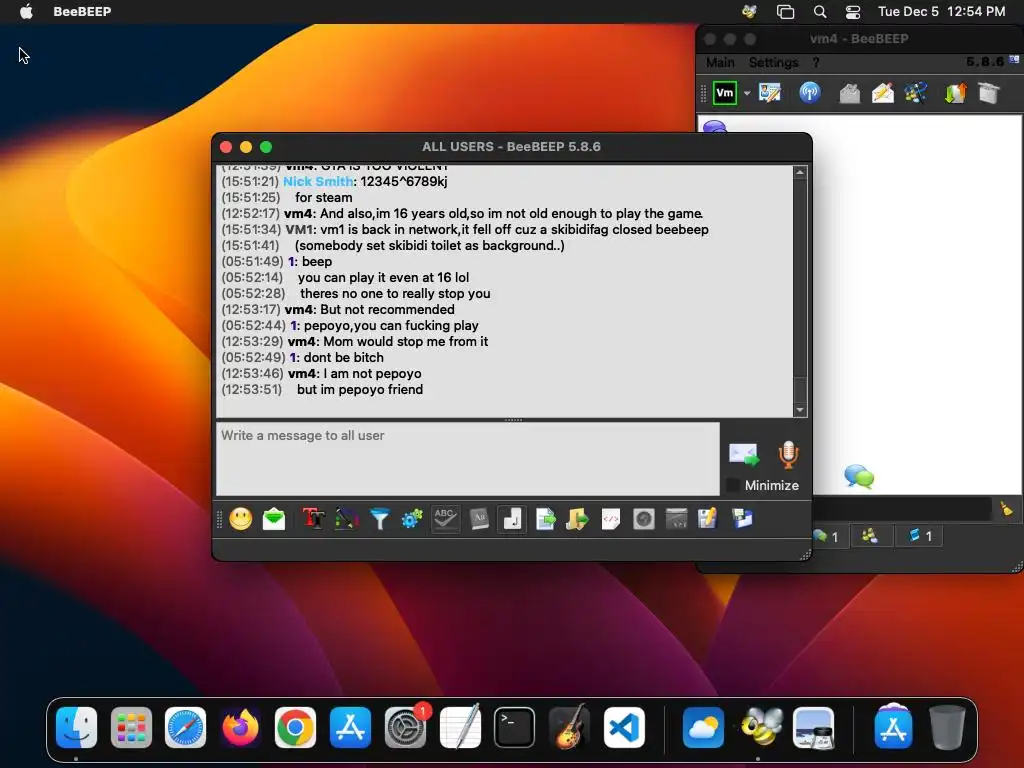This screenshot has width=1024, height=768.
Task: Click the search field in vm4 window
Action: click(x=903, y=509)
